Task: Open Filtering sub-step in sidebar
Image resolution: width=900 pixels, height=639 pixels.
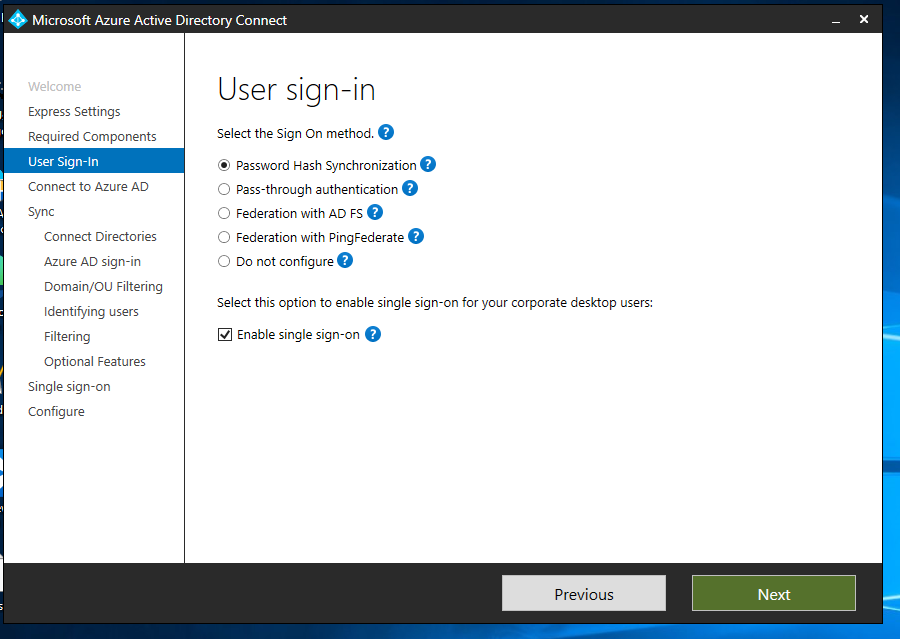Action: [67, 336]
